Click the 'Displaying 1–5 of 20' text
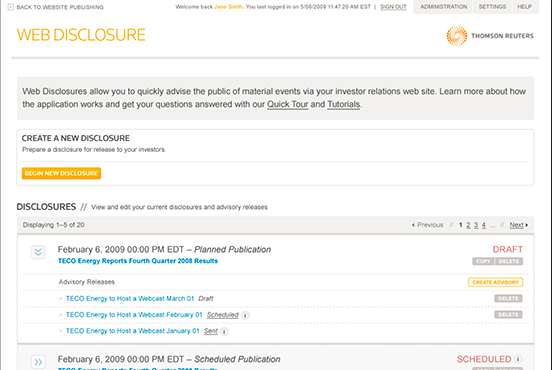 [54, 225]
